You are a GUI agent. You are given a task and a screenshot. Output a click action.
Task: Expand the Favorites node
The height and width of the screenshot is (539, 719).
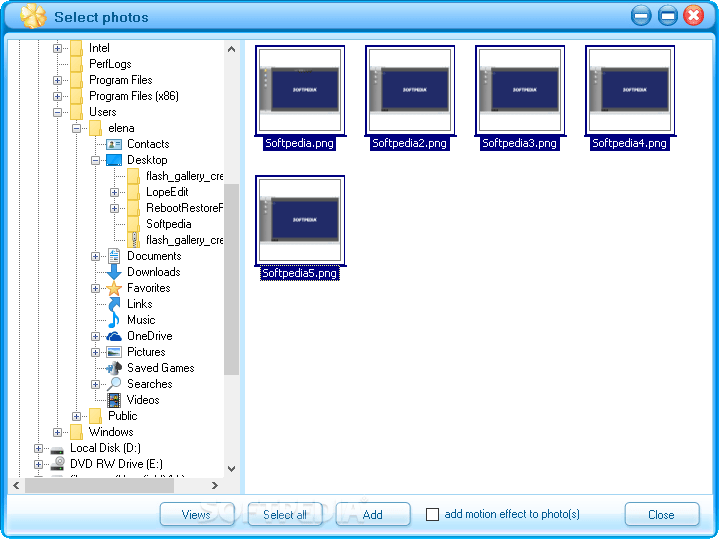pyautogui.click(x=95, y=288)
